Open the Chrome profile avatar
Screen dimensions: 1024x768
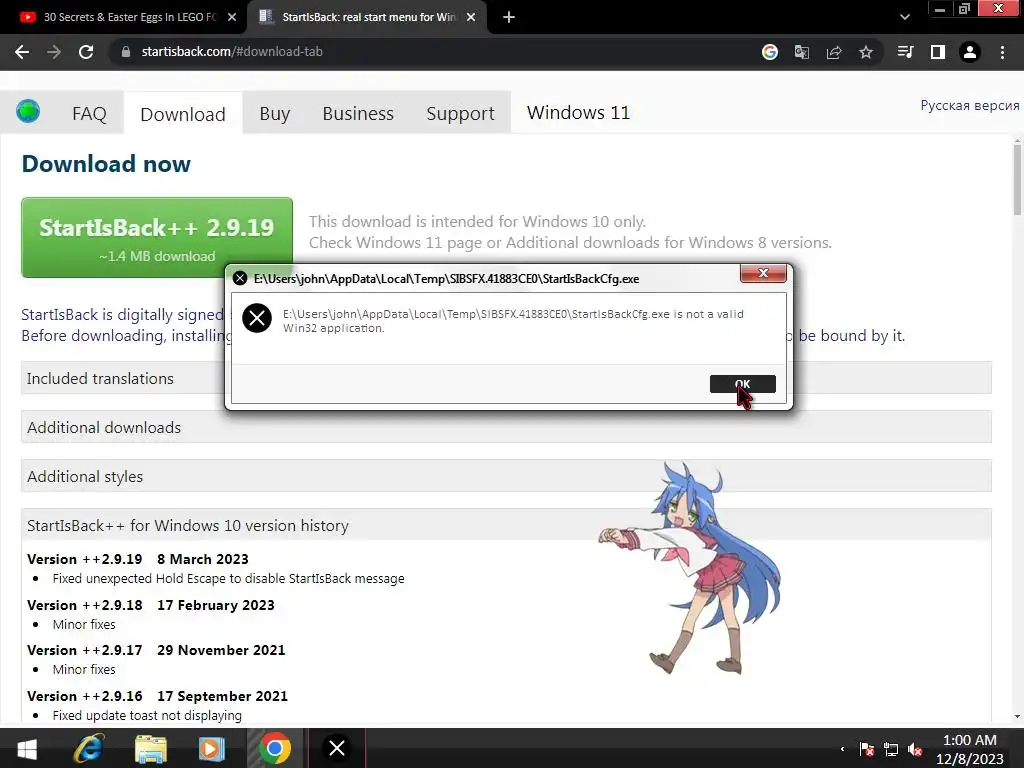tap(970, 52)
